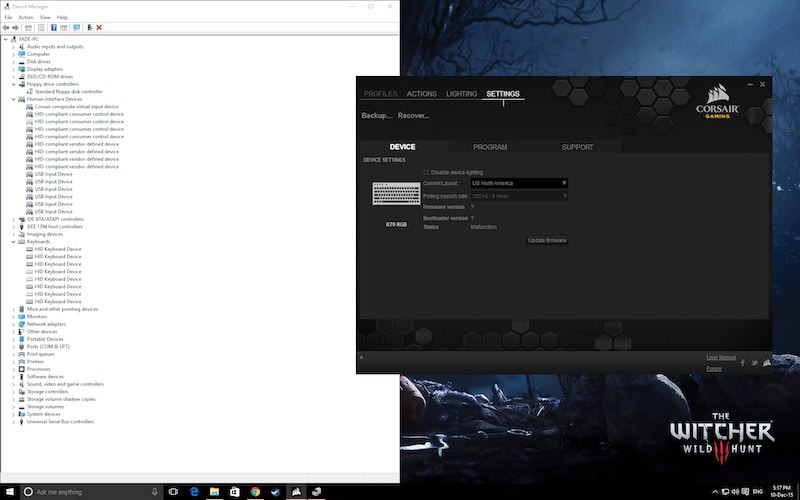Open Task View on the taskbar

[173, 492]
